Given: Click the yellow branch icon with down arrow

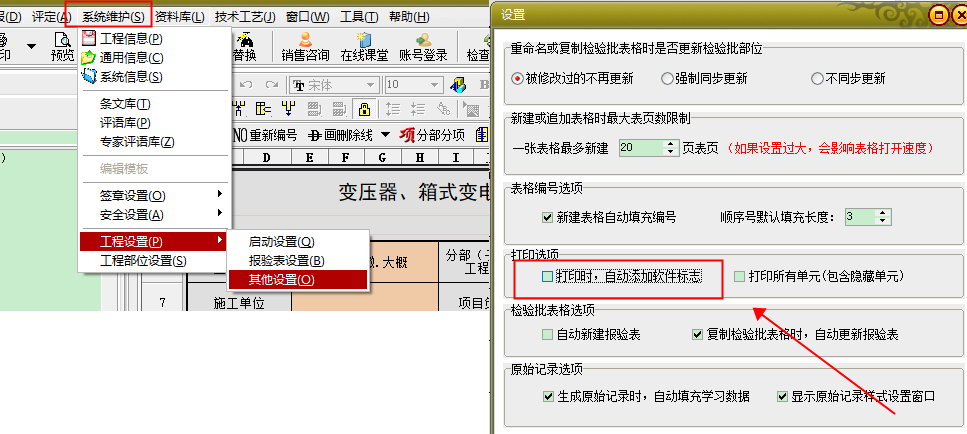Looking at the screenshot, I should click(x=289, y=110).
